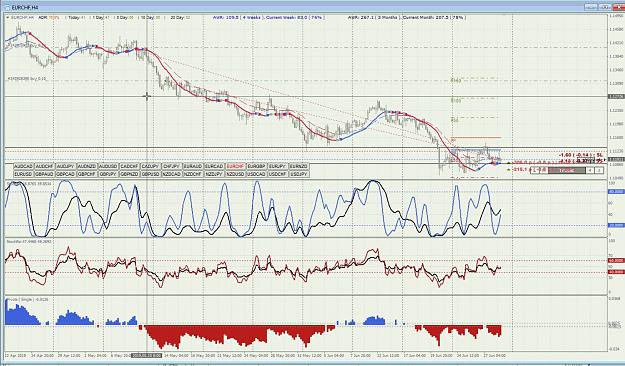
Task: Click the dark gray bar in the trade panel
Action: (567, 170)
